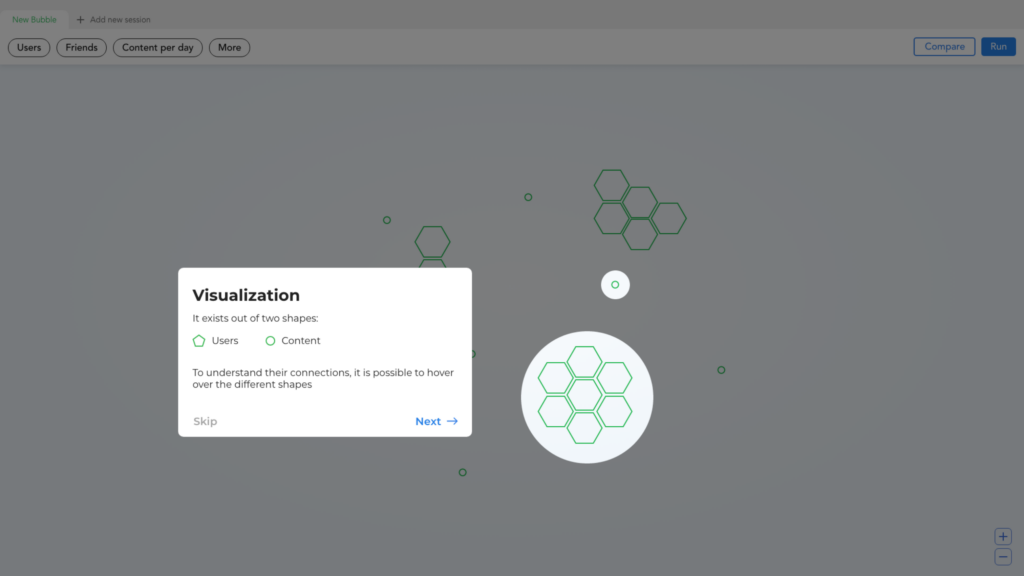Expand the More options pill
1024x576 pixels.
tap(229, 48)
